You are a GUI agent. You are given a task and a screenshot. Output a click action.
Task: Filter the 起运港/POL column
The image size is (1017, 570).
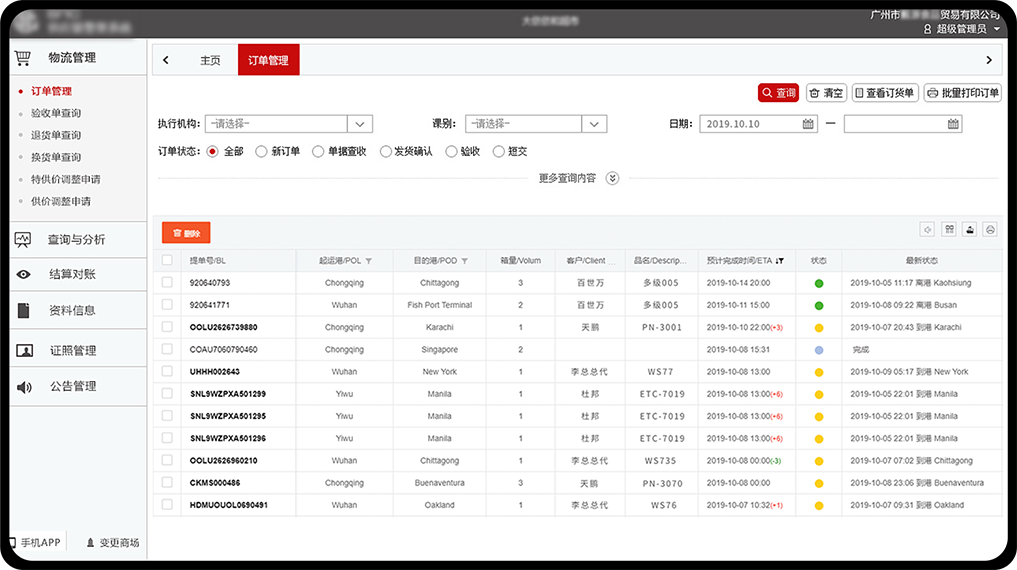tap(369, 261)
